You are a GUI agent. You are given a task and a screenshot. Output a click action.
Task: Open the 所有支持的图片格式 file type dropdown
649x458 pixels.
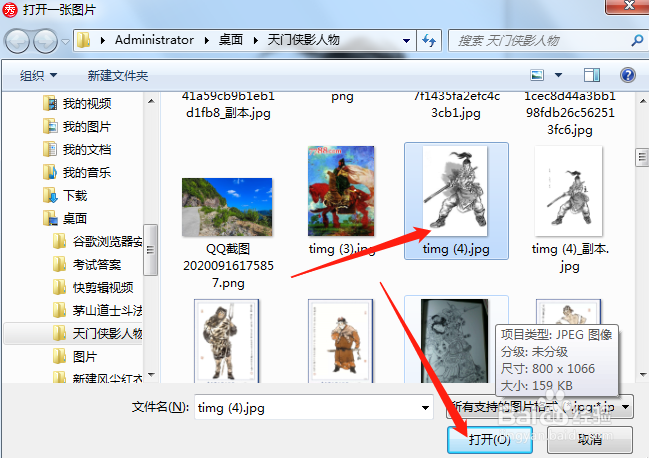(x=539, y=407)
